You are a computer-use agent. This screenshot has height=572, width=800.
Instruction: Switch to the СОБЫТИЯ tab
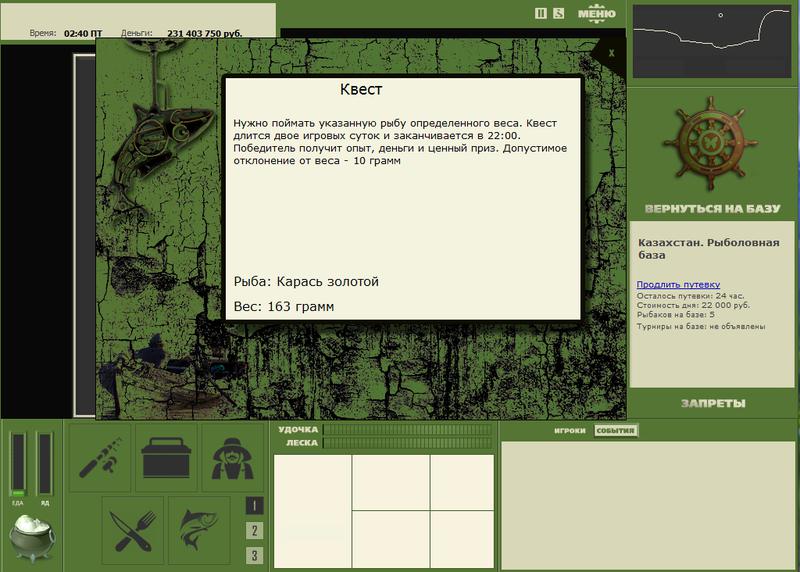tap(615, 431)
